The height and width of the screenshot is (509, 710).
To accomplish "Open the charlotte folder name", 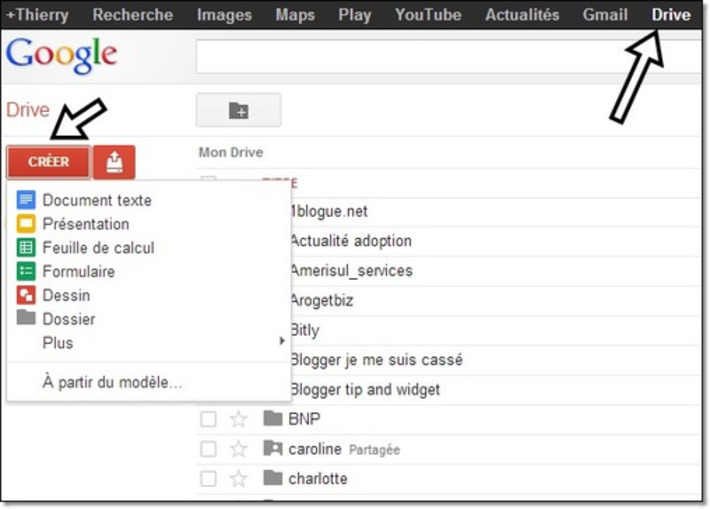I will [318, 479].
